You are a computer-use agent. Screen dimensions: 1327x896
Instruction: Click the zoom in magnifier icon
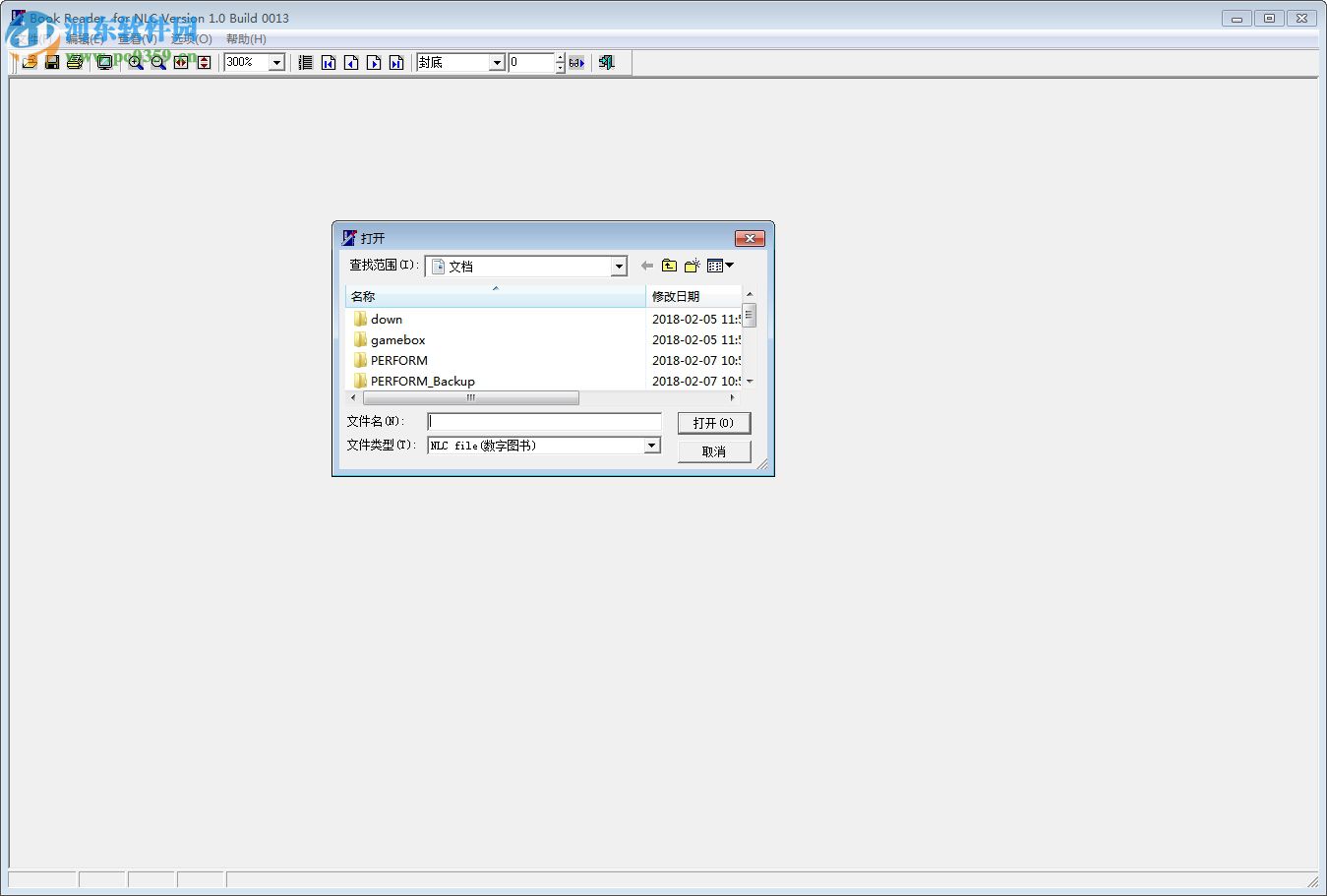tap(136, 62)
